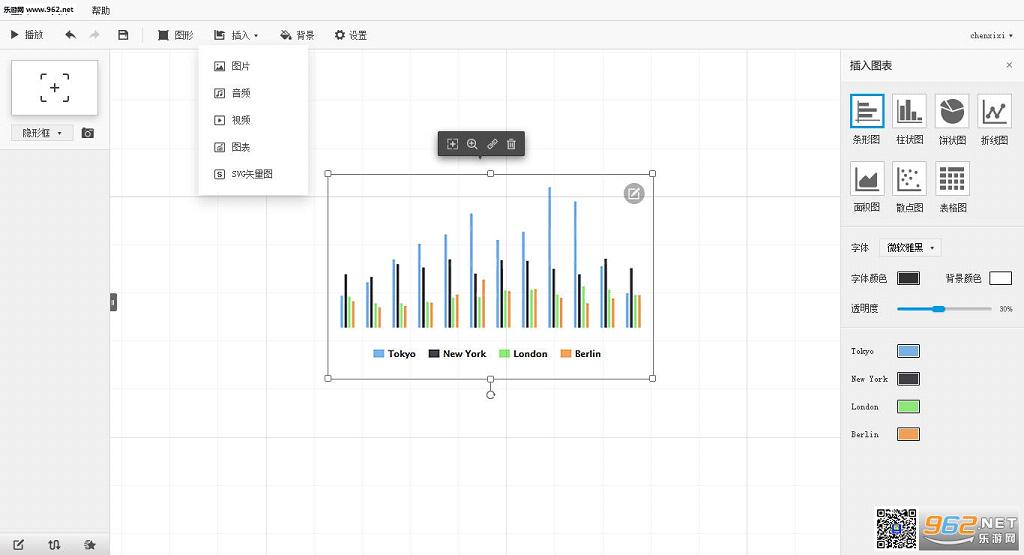1024x555 pixels.
Task: Click the round edit icon on the chart
Action: pyautogui.click(x=633, y=194)
